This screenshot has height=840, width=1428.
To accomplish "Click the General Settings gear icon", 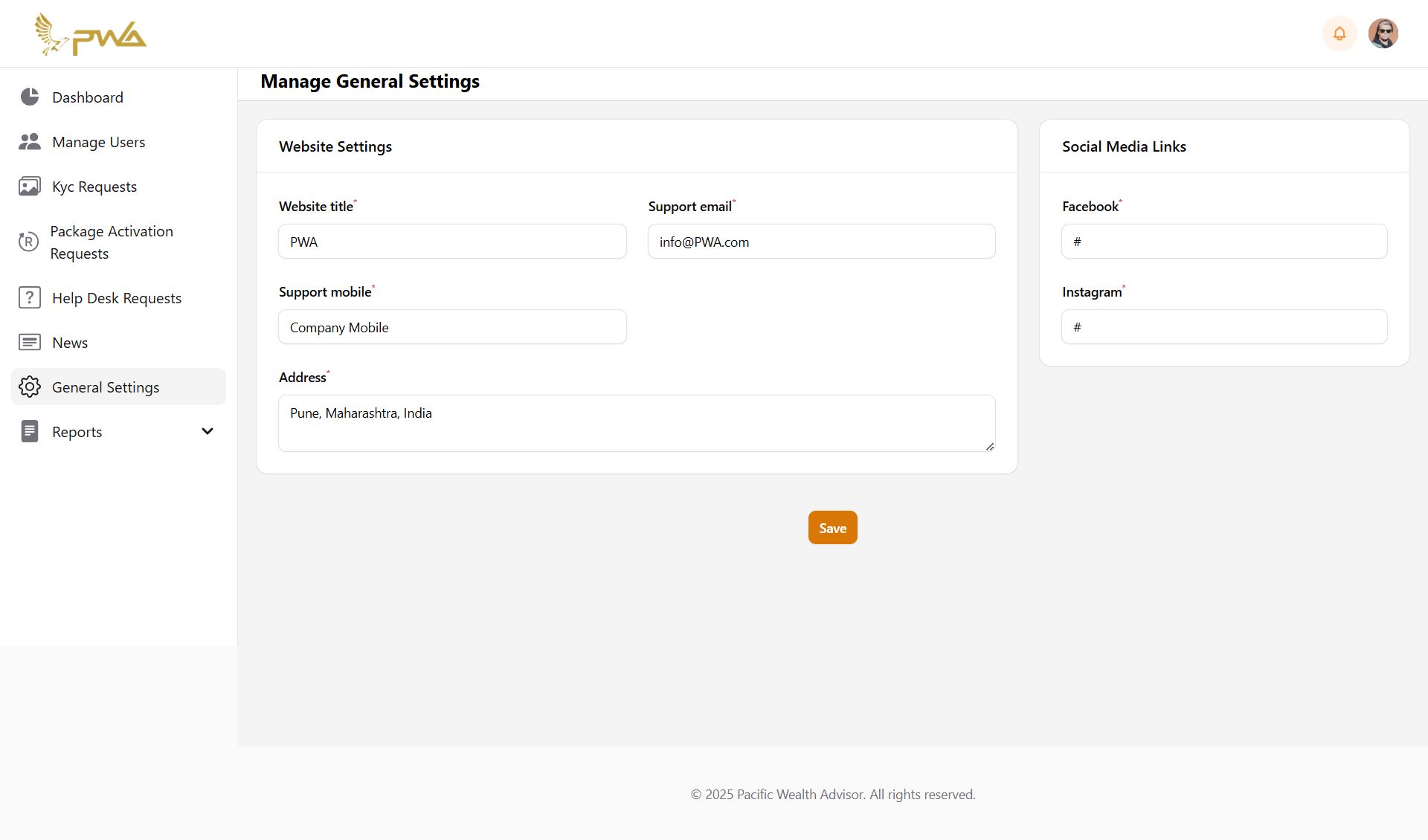I will coord(30,387).
